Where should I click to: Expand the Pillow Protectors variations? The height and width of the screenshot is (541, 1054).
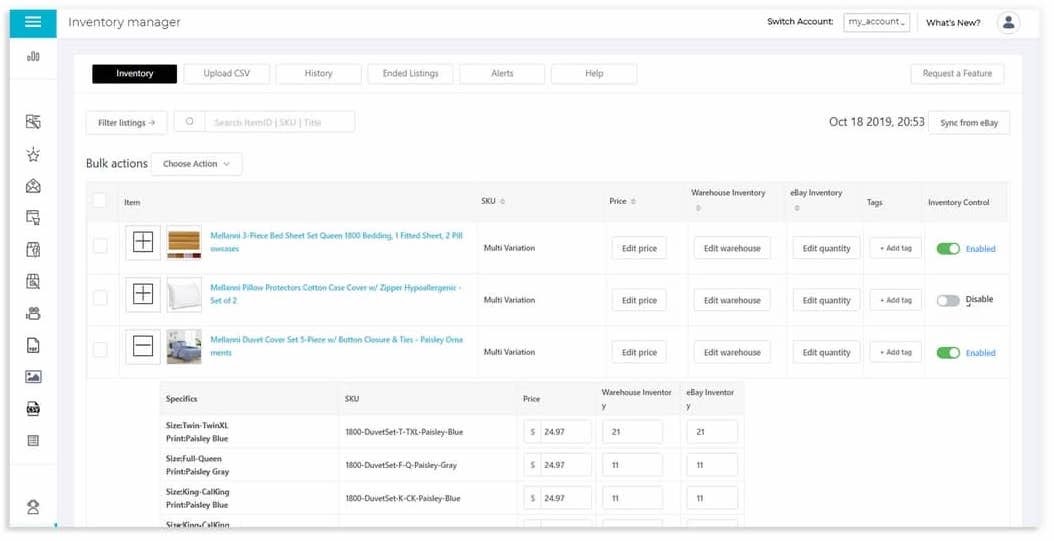(x=143, y=294)
